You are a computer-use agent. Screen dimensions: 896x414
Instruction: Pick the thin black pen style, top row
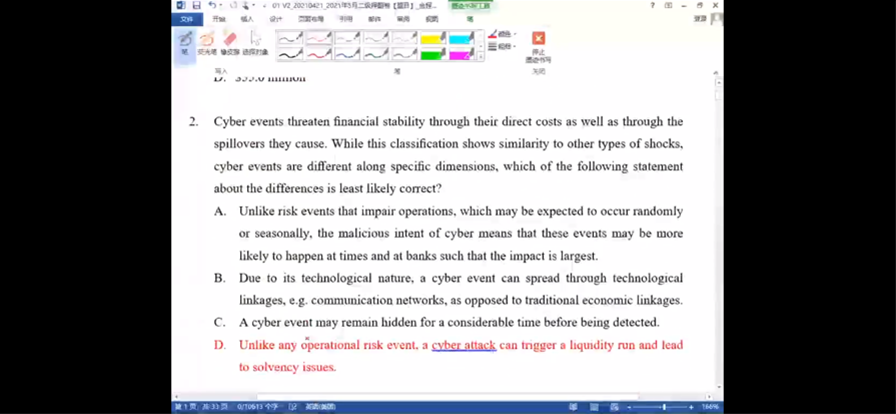pyautogui.click(x=290, y=38)
